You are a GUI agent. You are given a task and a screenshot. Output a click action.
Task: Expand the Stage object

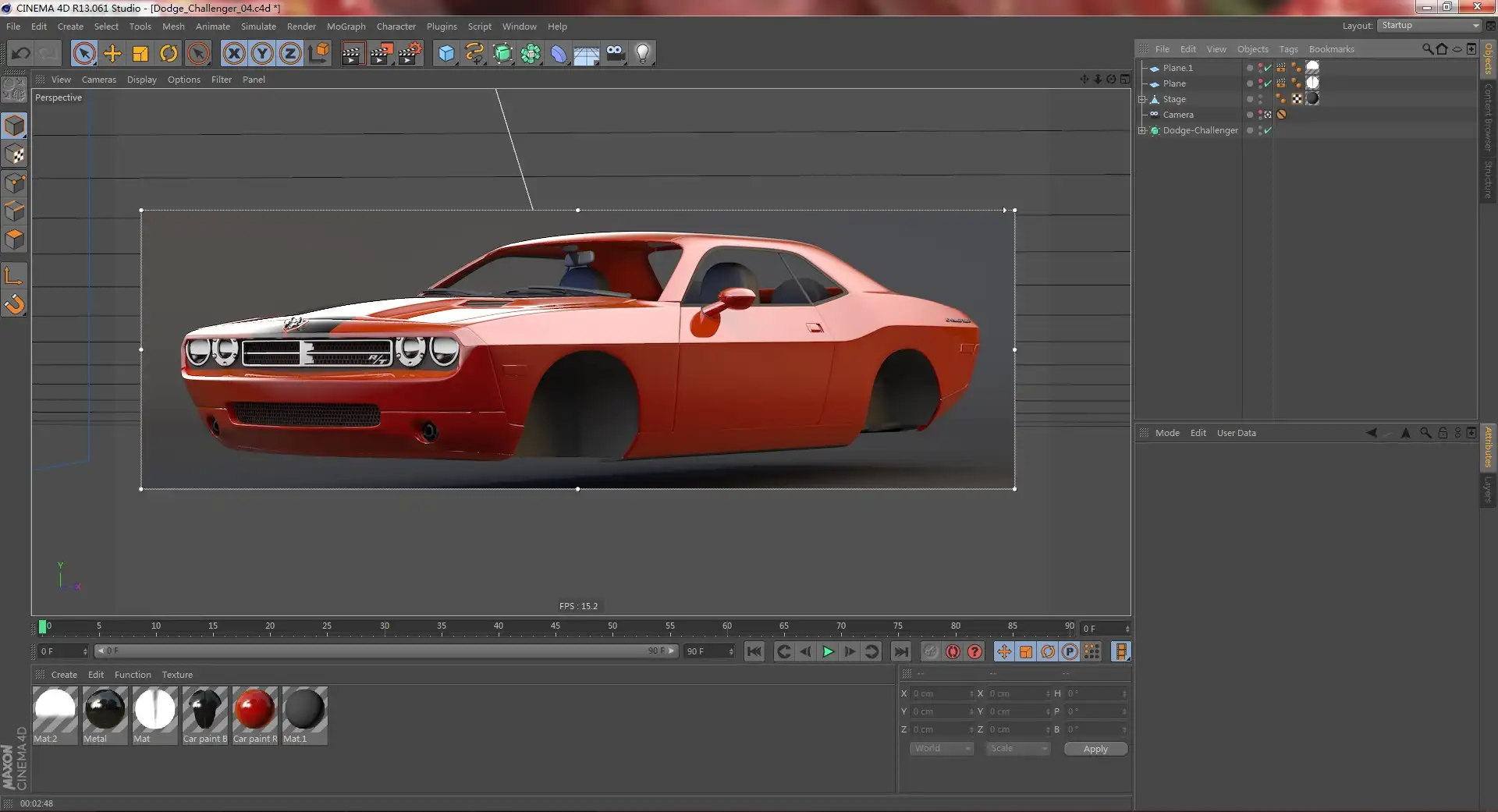tap(1141, 99)
